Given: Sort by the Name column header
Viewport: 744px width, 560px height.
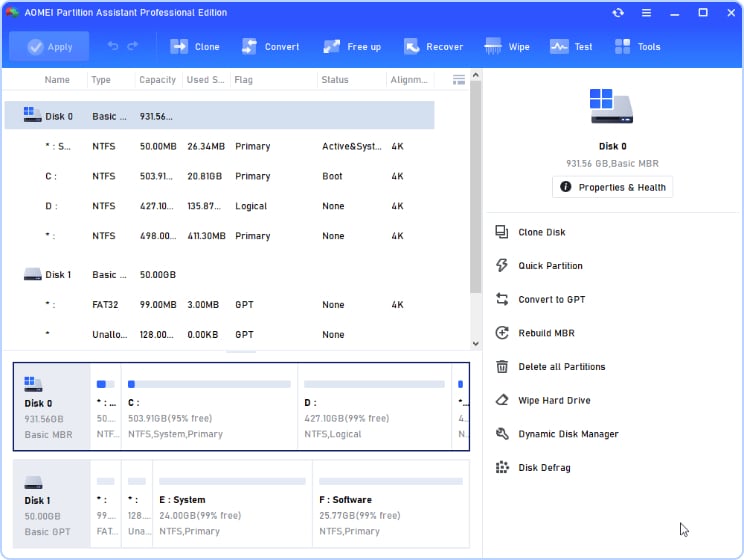Looking at the screenshot, I should click(x=57, y=80).
